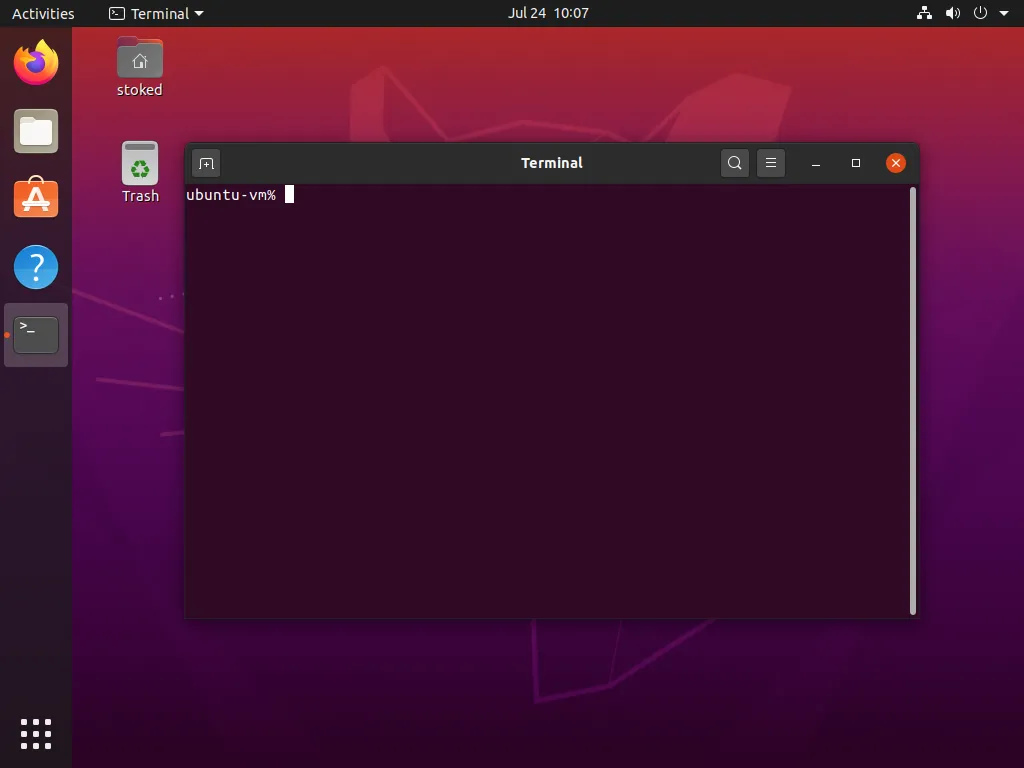1024x768 pixels.
Task: Show Applications grid
Action: (x=36, y=733)
